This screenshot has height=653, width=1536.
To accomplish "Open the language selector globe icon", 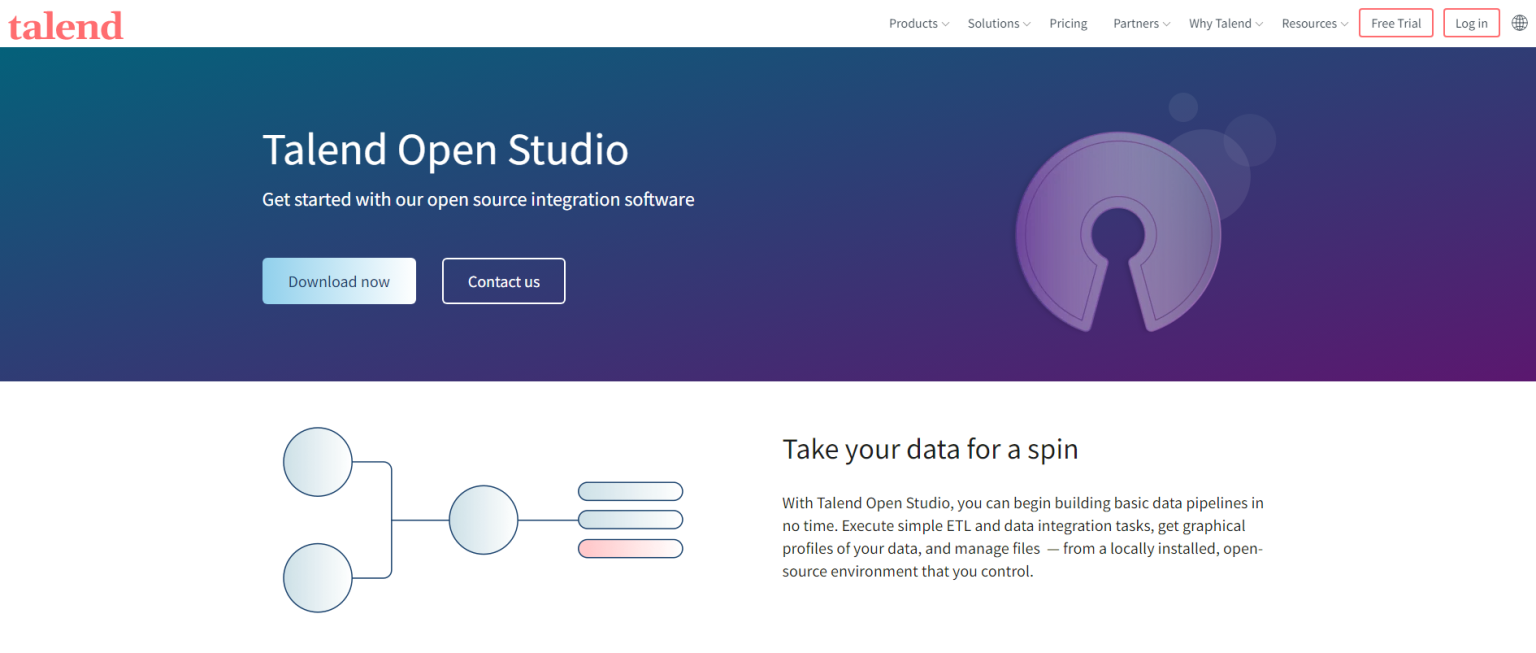I will 1521,21.
